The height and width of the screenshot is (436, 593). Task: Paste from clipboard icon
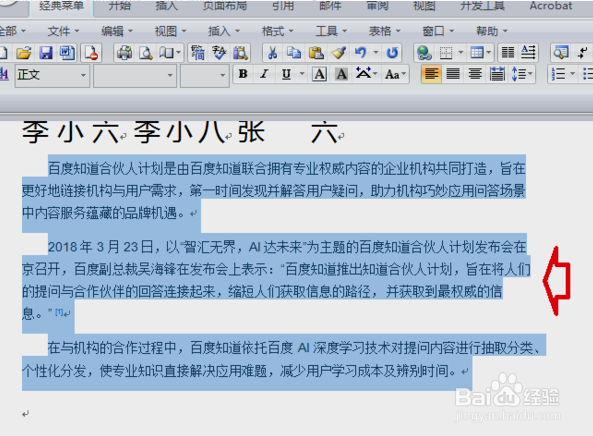(x=316, y=53)
